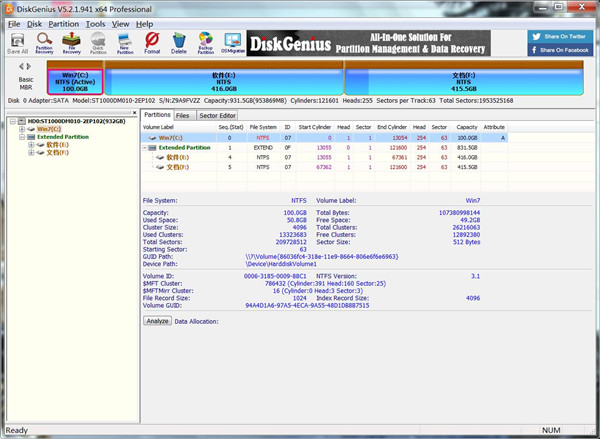Click the 软件(E:) drive icon in tree
The image size is (600, 439).
coord(41,145)
